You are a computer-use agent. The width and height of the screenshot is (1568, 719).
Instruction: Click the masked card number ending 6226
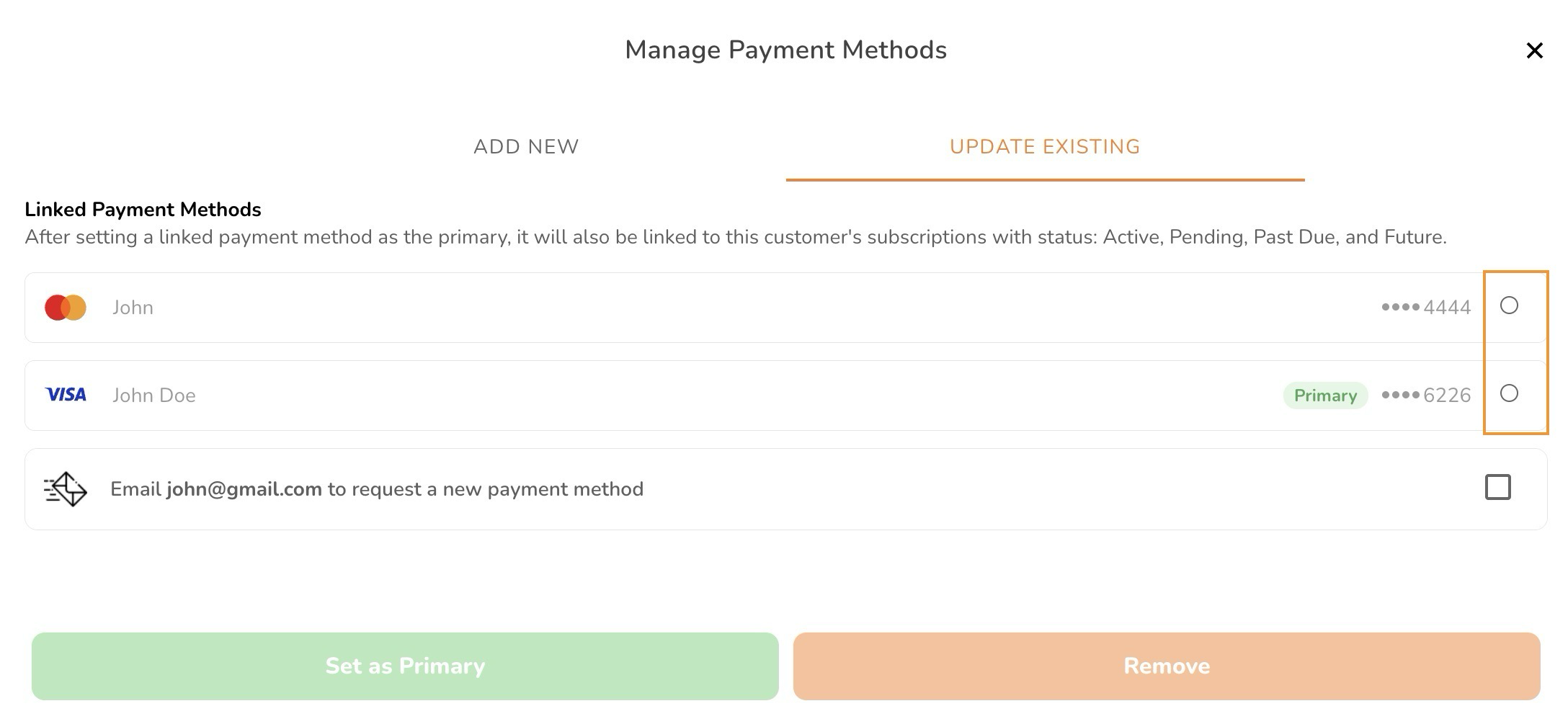point(1425,396)
